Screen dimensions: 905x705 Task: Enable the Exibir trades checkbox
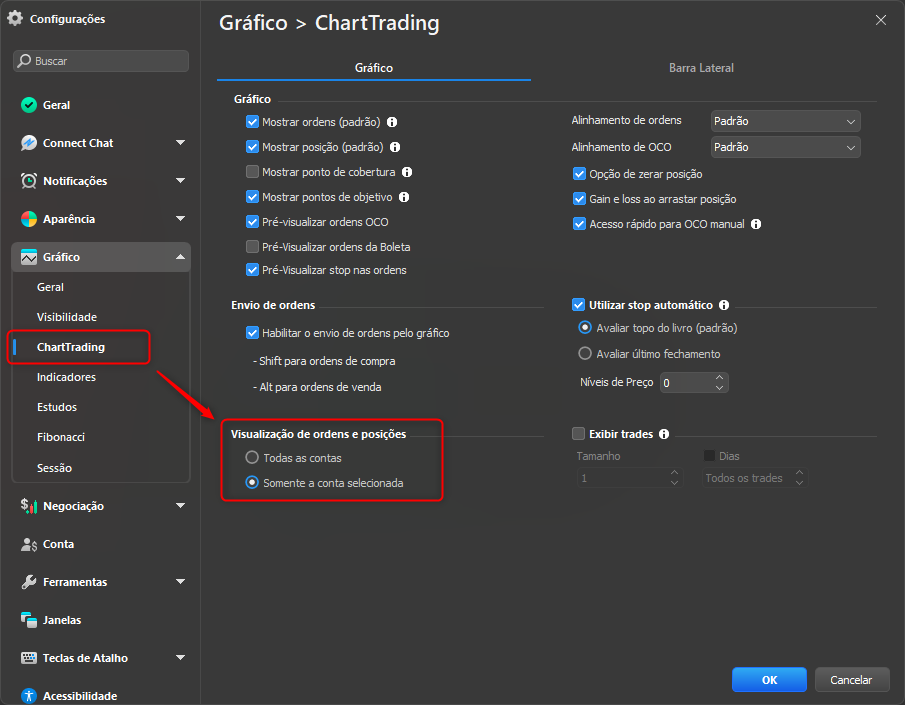tap(578, 433)
